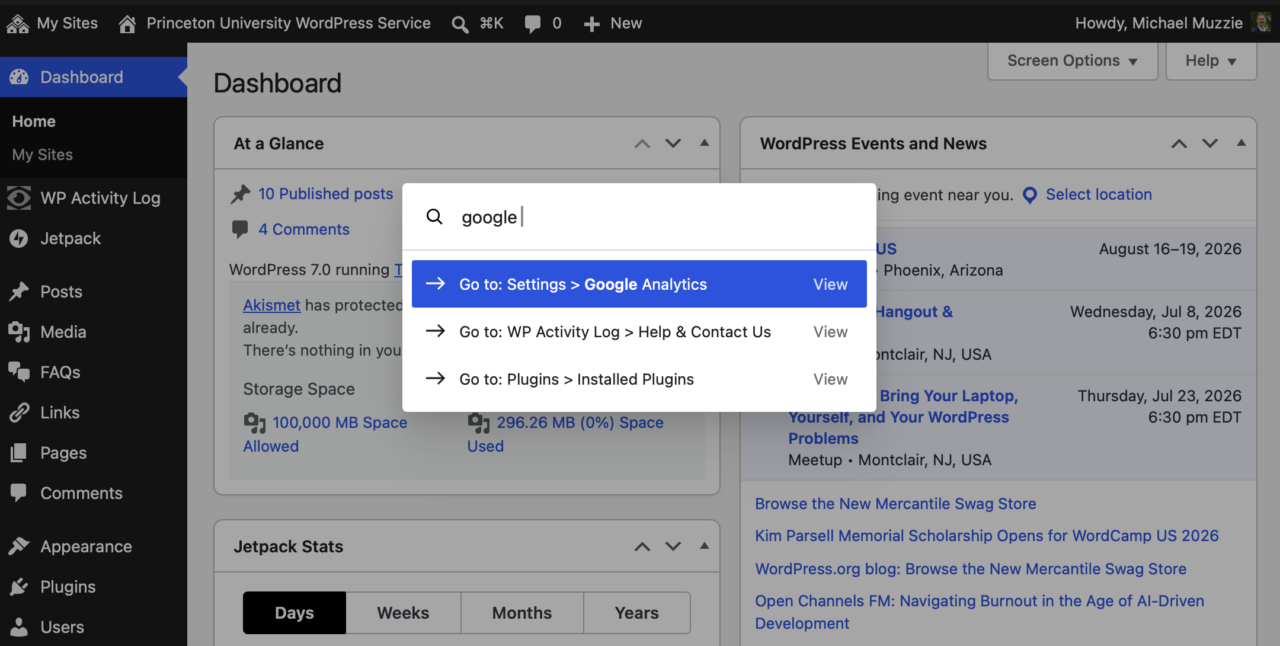
Task: Open the Home submenu item
Action: (x=34, y=121)
